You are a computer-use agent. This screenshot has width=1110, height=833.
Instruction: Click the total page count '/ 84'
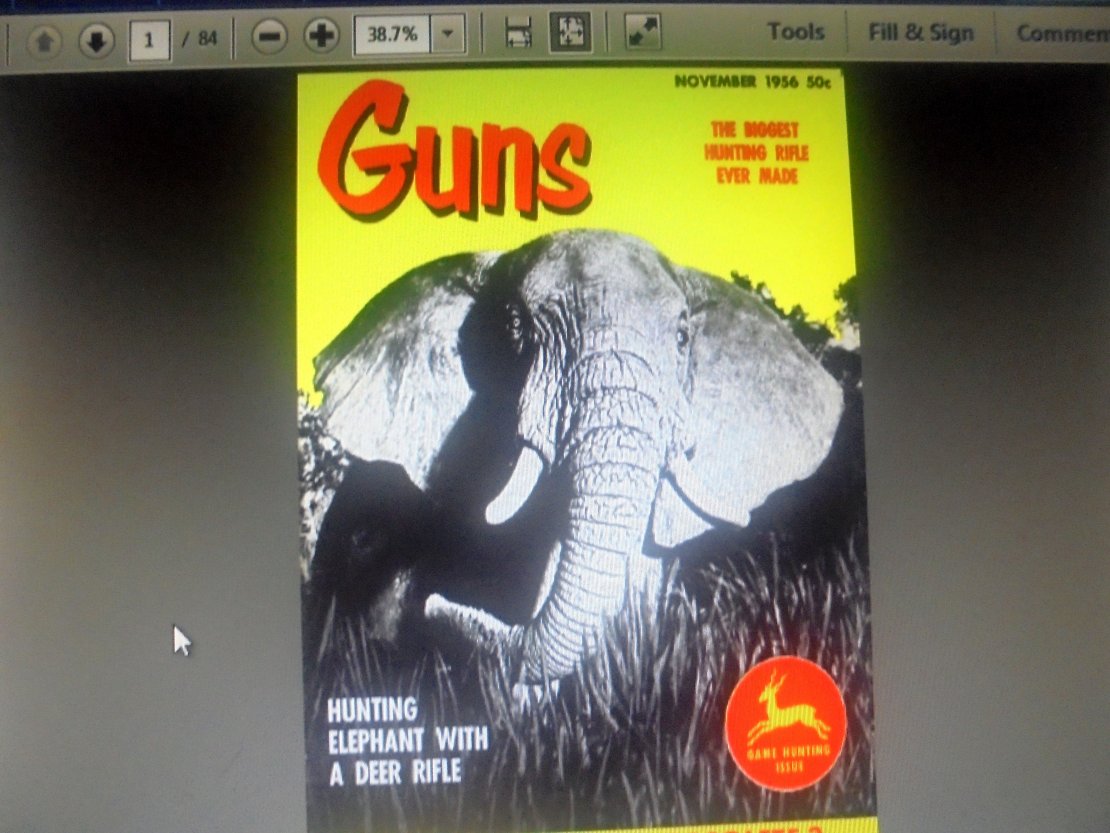(x=199, y=39)
